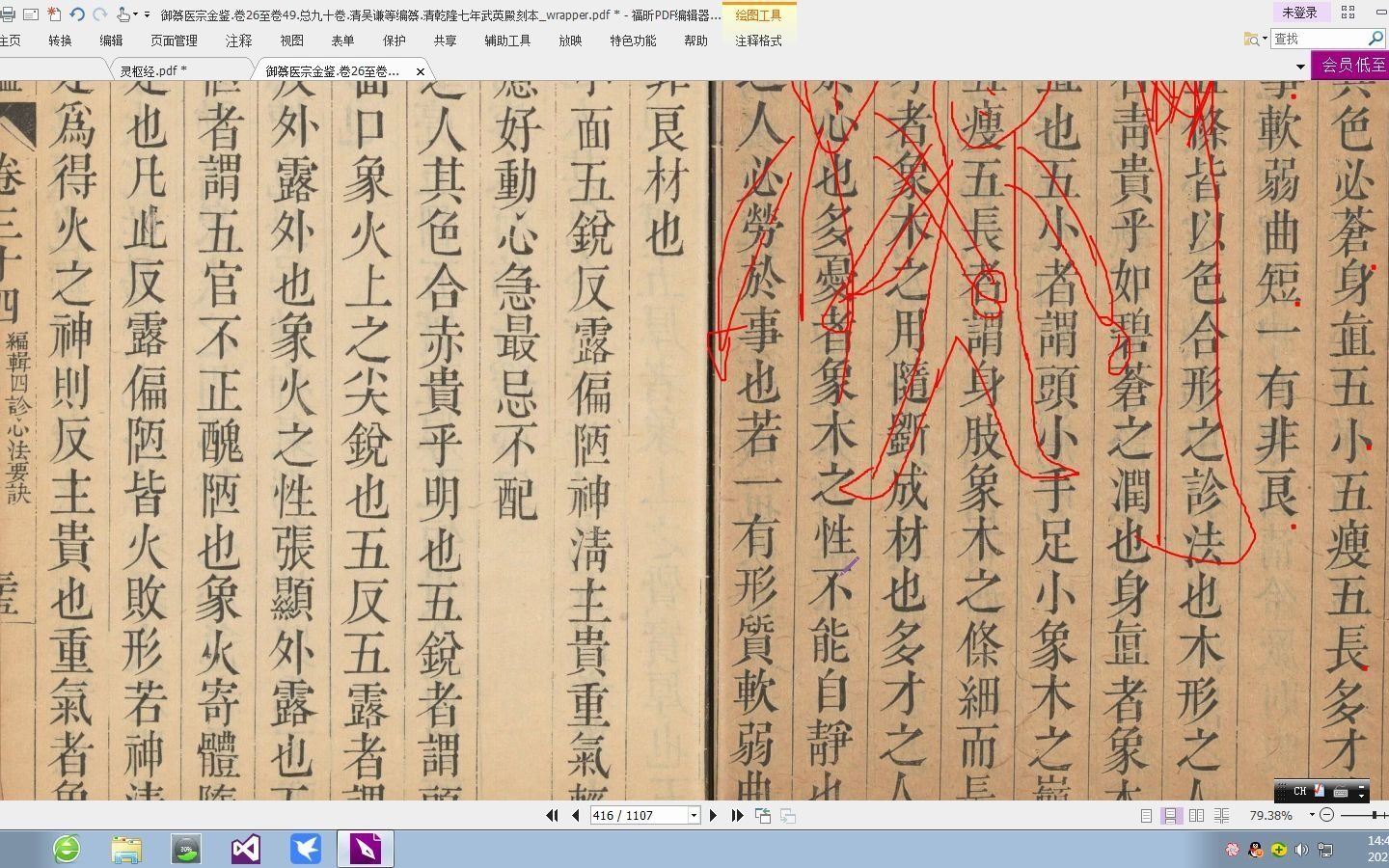This screenshot has height=868, width=1389.
Task: Select facing pages view mode
Action: (x=1196, y=815)
